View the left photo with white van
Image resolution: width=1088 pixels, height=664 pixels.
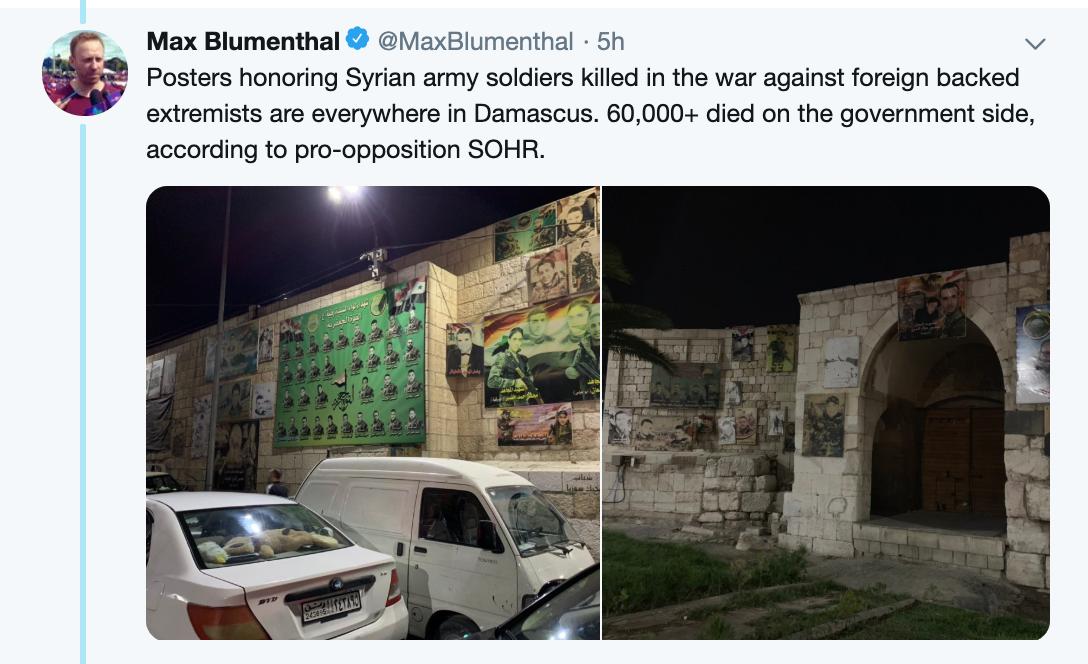coord(373,413)
